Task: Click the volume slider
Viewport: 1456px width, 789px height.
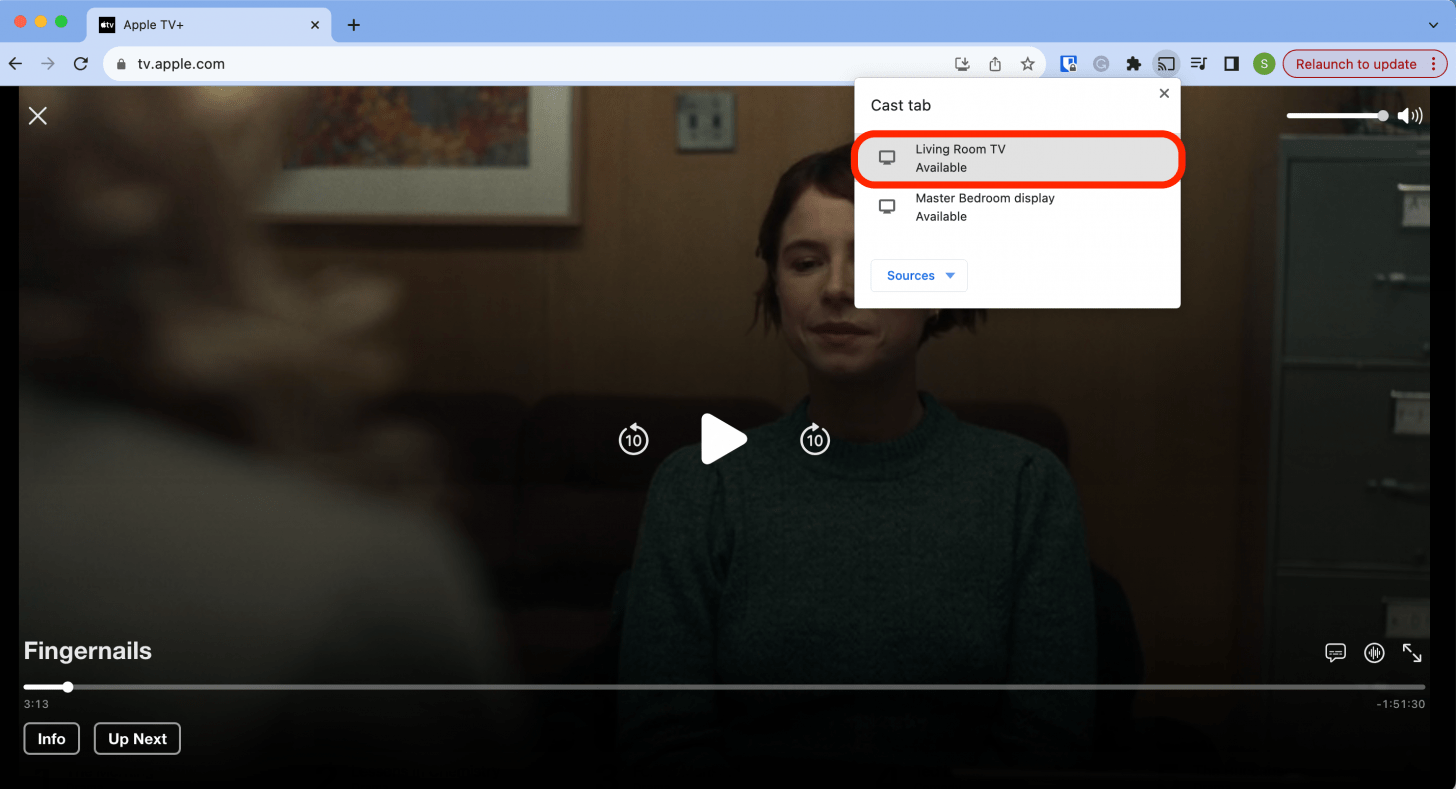Action: pyautogui.click(x=1336, y=116)
